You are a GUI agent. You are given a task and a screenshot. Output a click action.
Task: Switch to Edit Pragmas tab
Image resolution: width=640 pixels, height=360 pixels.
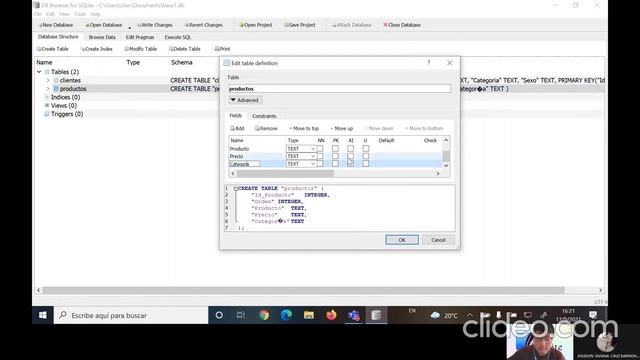[140, 37]
